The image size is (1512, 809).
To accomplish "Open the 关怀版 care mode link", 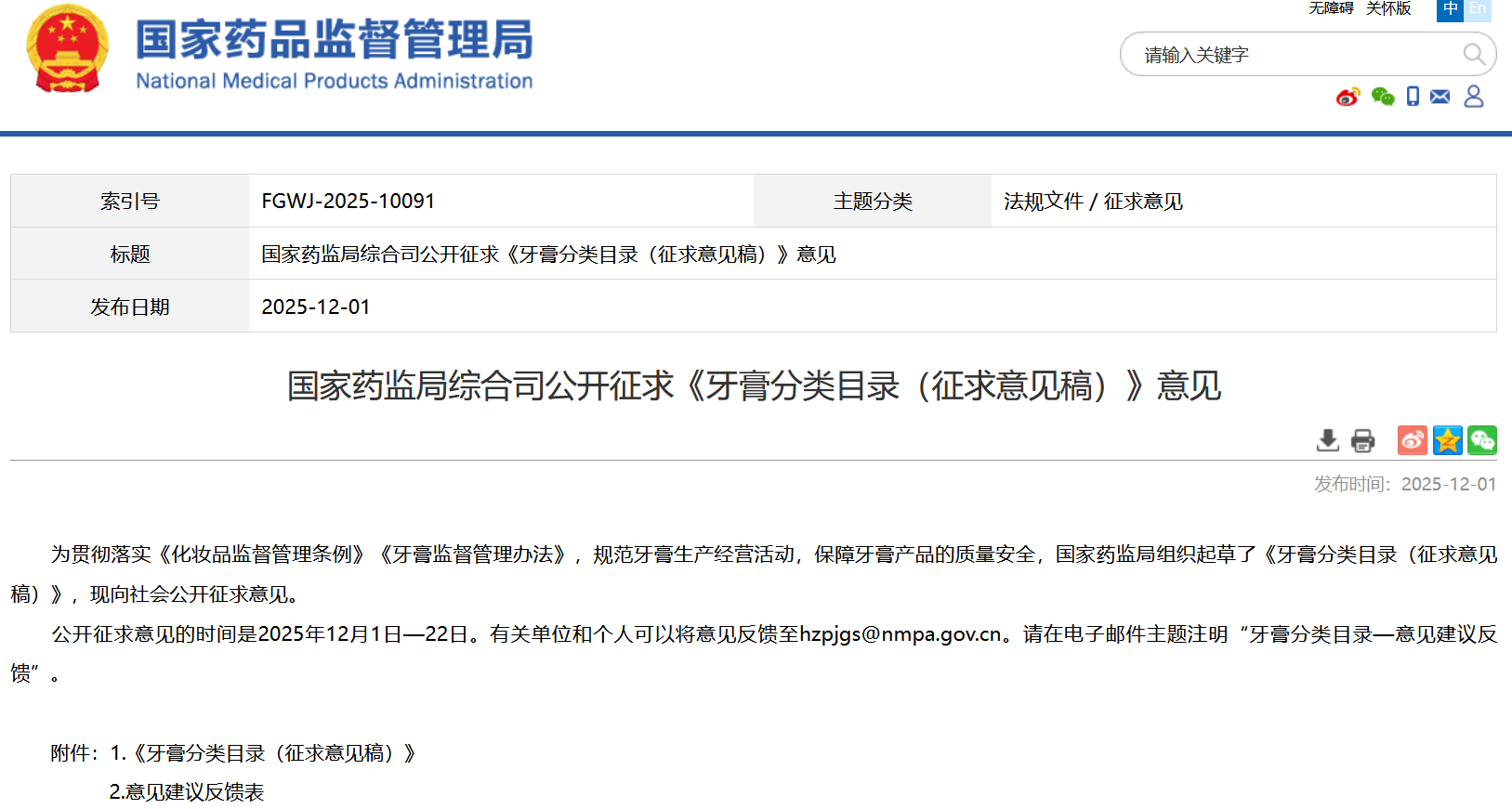I will [x=1388, y=8].
